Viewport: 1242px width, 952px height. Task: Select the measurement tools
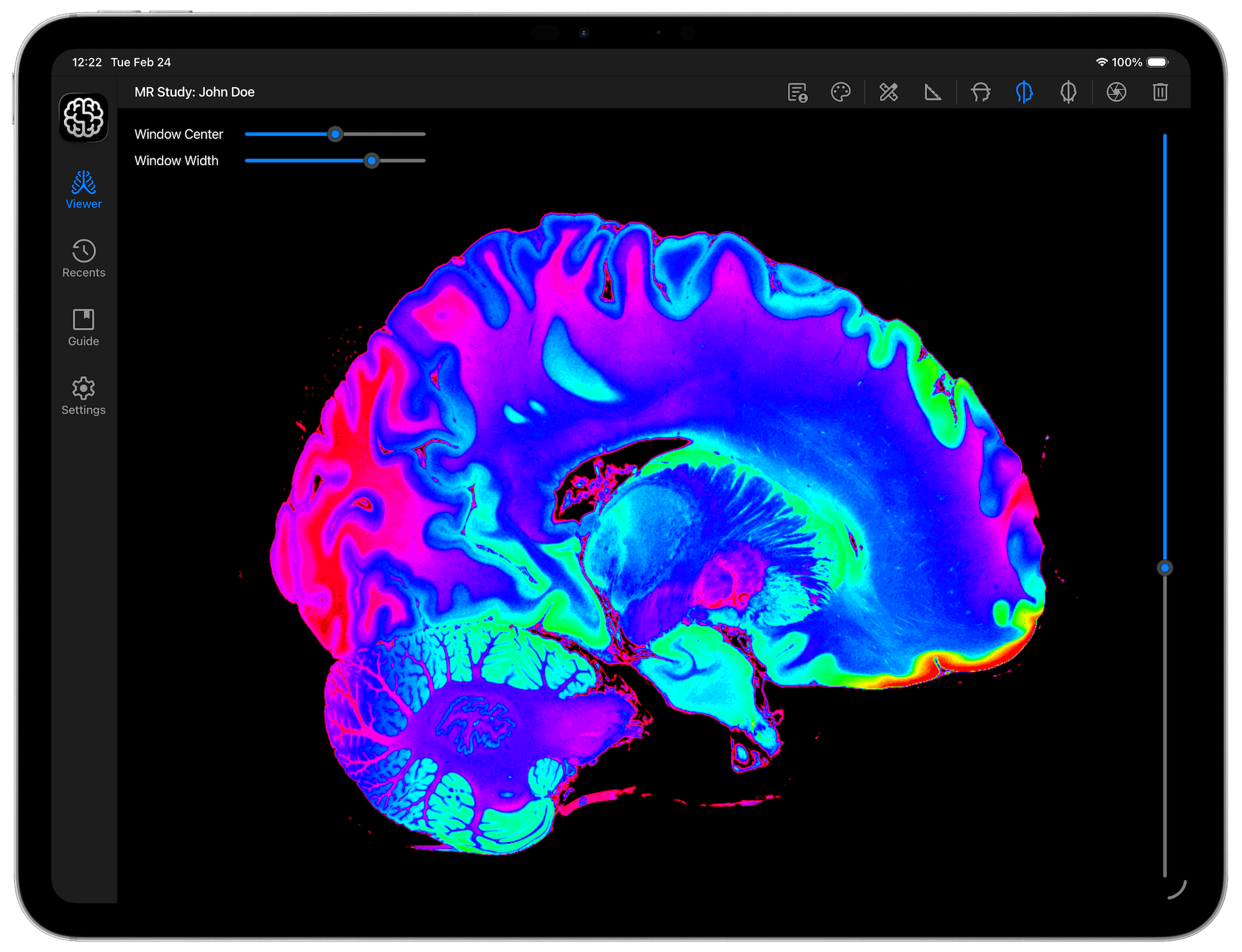click(x=888, y=93)
